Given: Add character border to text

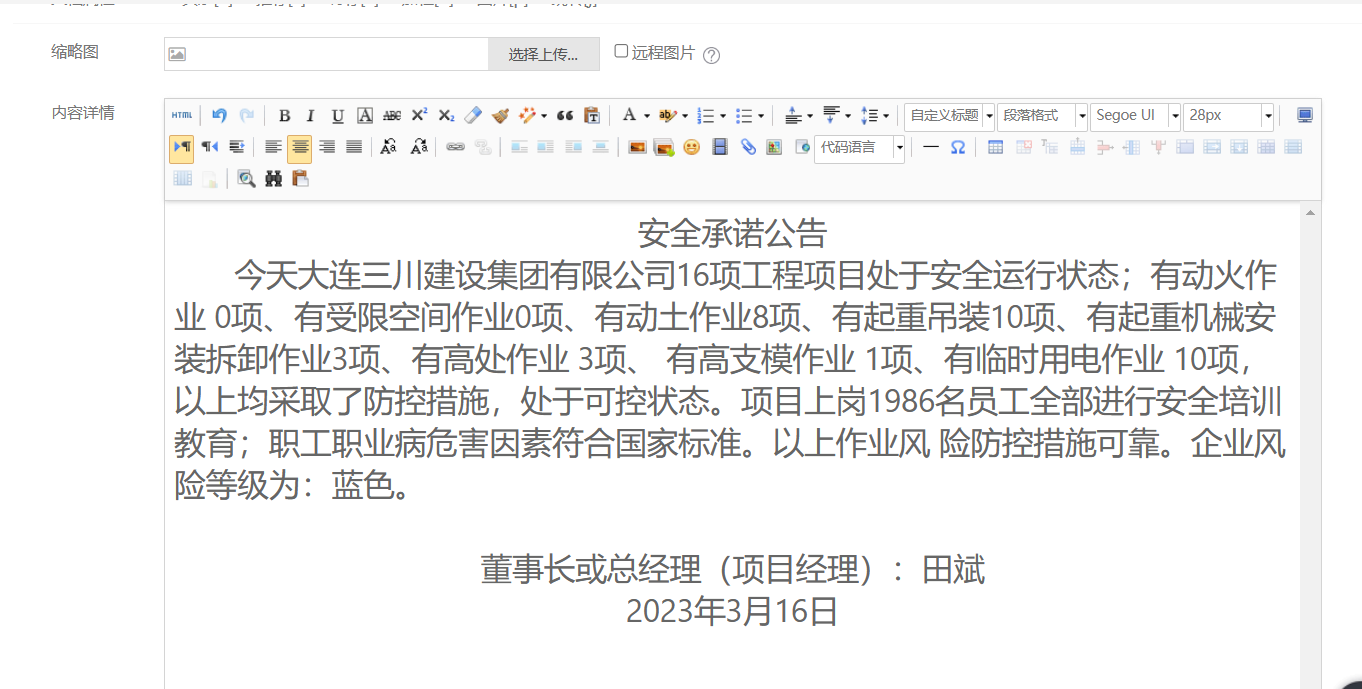Looking at the screenshot, I should [365, 115].
